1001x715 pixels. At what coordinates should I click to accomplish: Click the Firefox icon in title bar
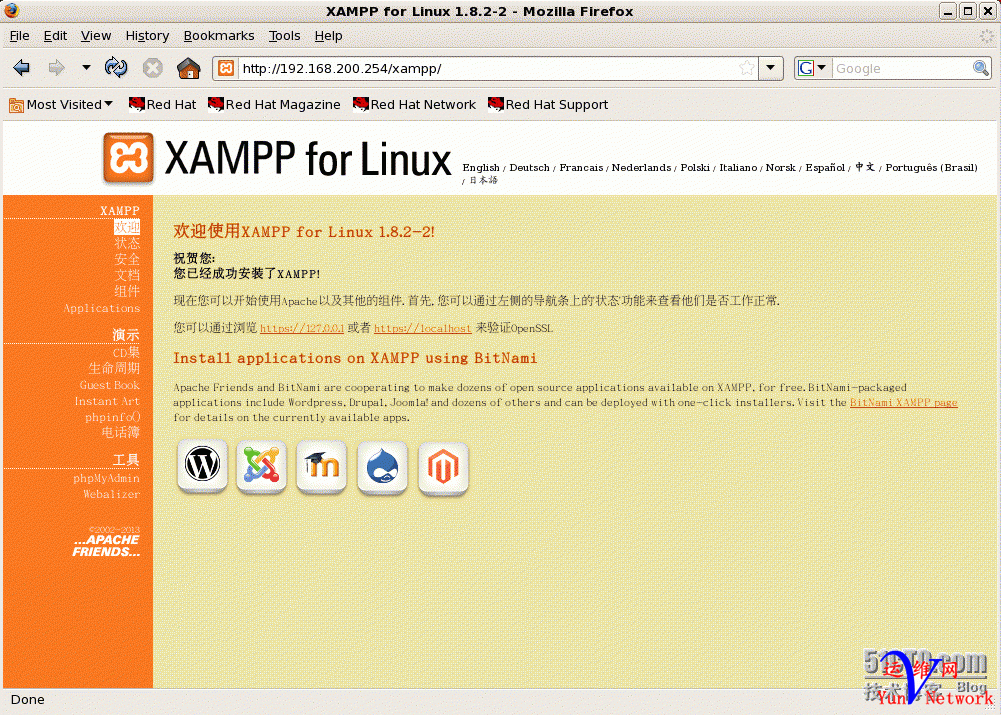click(11, 11)
